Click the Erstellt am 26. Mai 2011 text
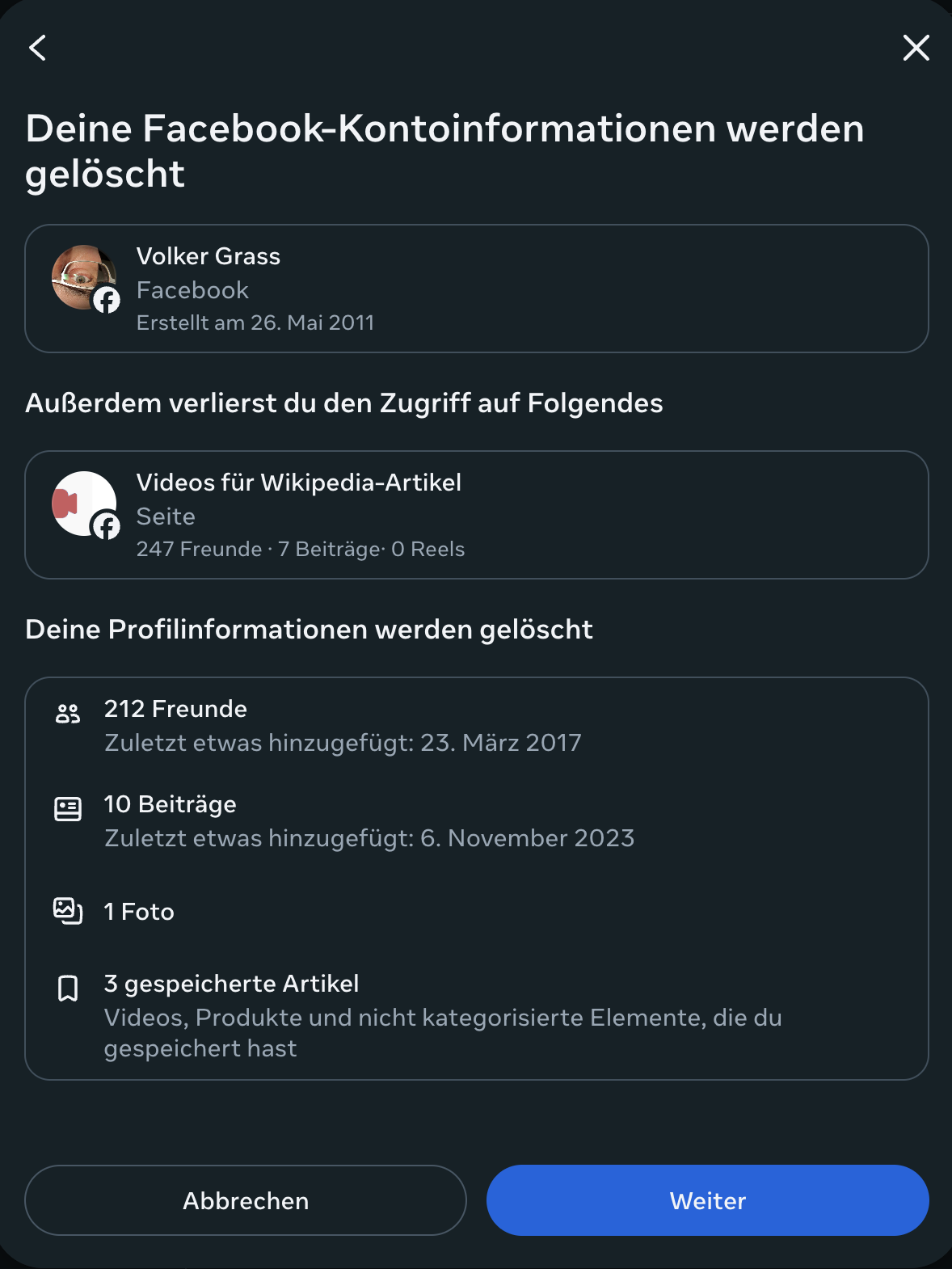 [255, 323]
